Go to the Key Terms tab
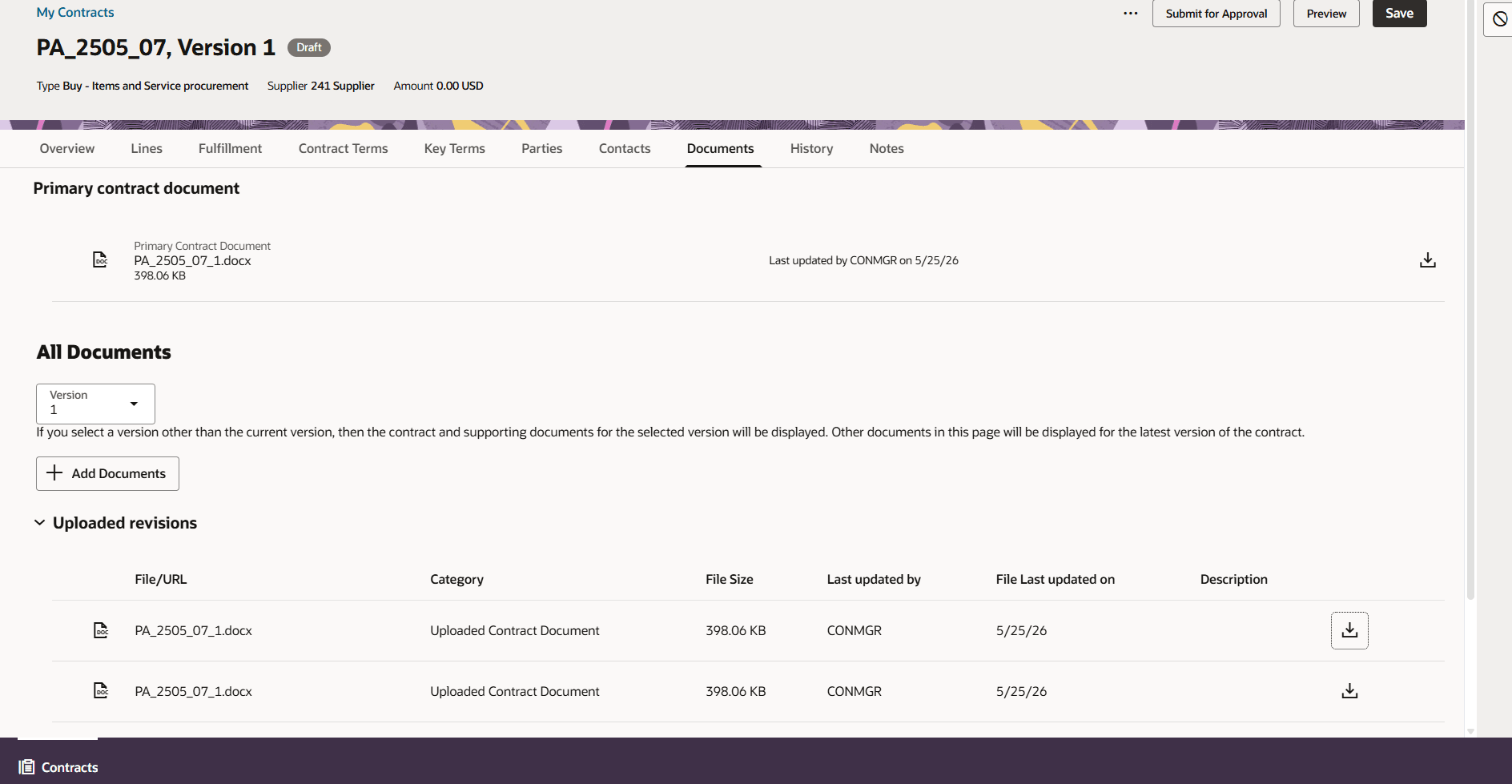 point(455,149)
